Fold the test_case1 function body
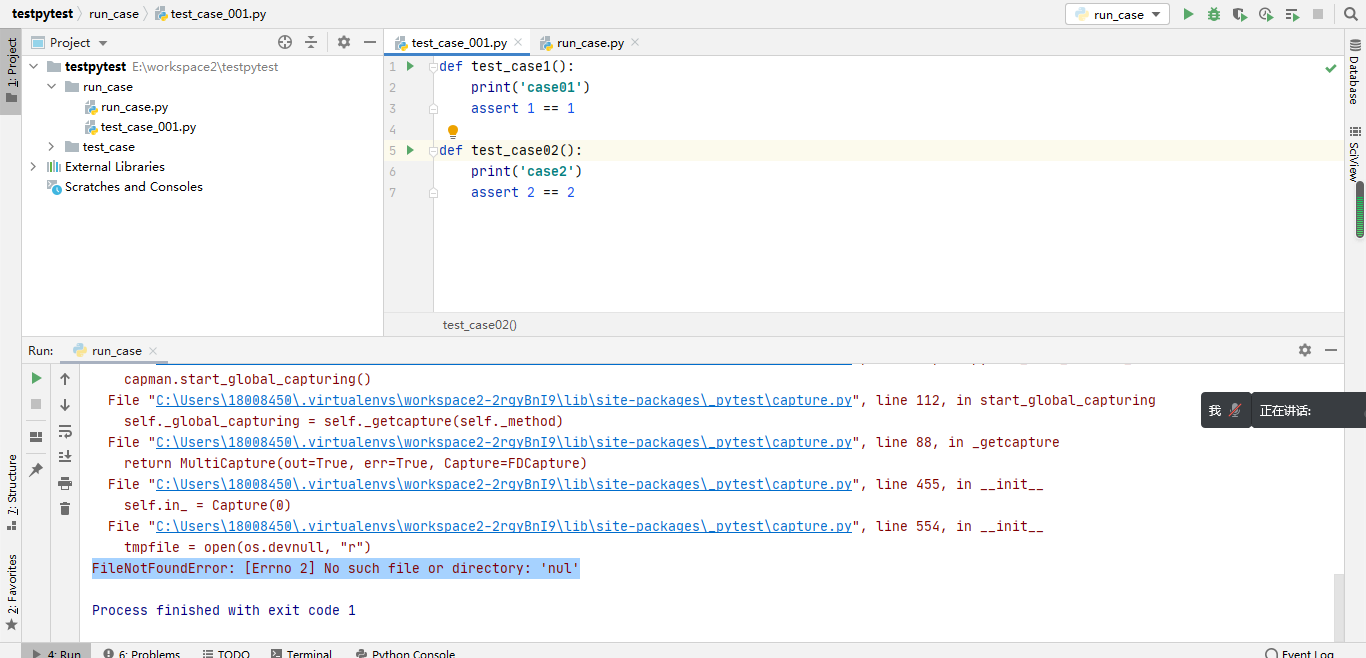This screenshot has width=1366, height=658. (x=433, y=67)
